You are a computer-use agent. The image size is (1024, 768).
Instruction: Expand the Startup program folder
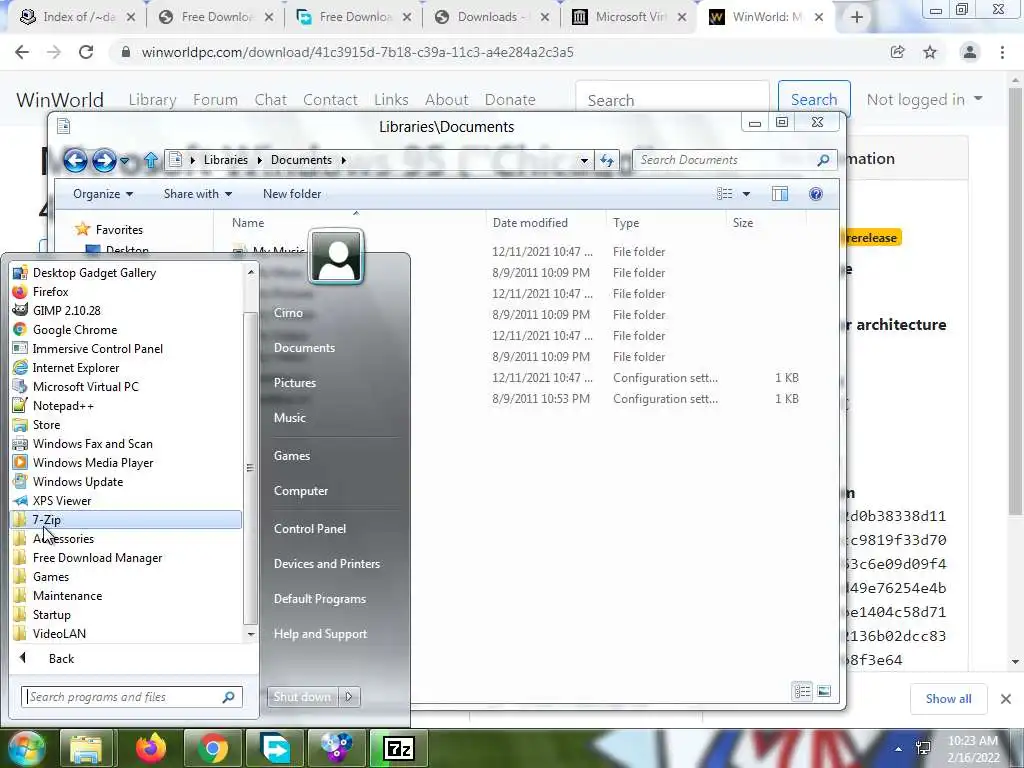(52, 615)
